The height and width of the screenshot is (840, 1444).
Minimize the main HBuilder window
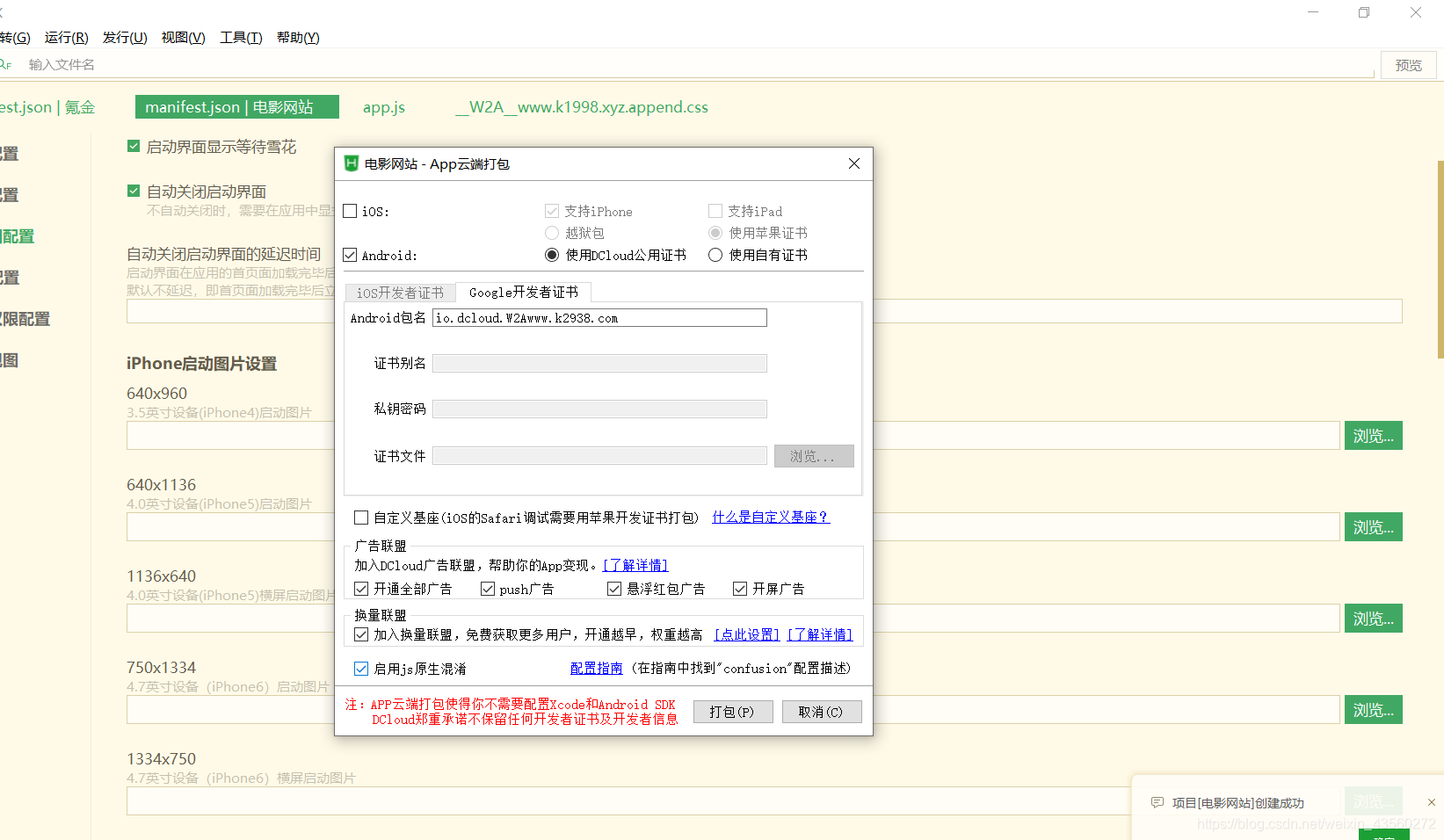point(1313,12)
